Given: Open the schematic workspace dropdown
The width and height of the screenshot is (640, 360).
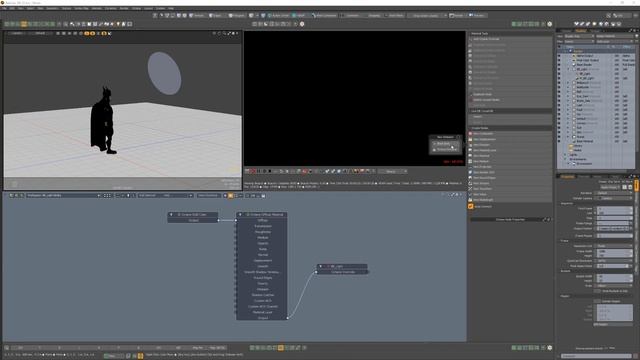Looking at the screenshot, I should click(63, 196).
